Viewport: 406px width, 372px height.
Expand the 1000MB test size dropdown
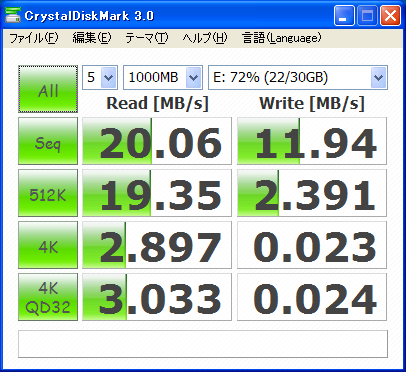[x=194, y=78]
